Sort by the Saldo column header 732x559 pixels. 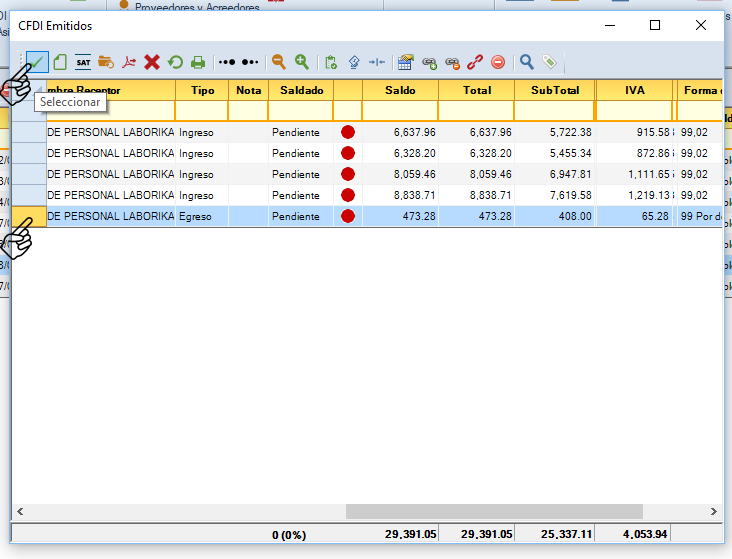(x=400, y=90)
